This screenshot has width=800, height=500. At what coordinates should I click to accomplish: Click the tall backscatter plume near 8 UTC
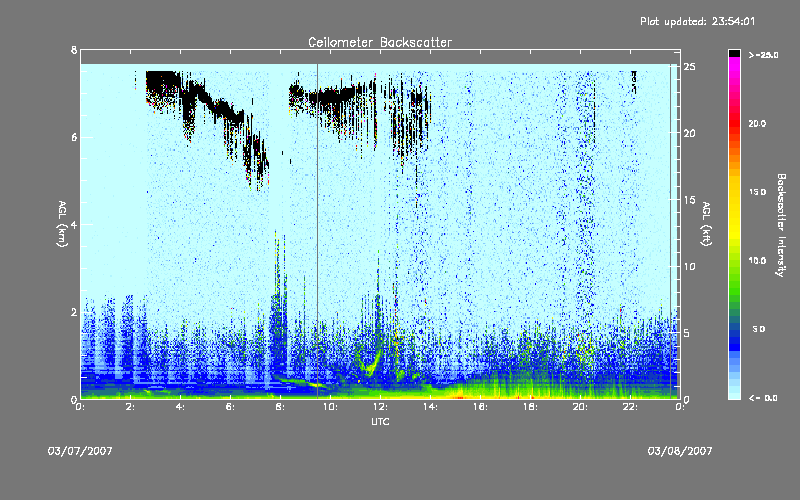(279, 311)
